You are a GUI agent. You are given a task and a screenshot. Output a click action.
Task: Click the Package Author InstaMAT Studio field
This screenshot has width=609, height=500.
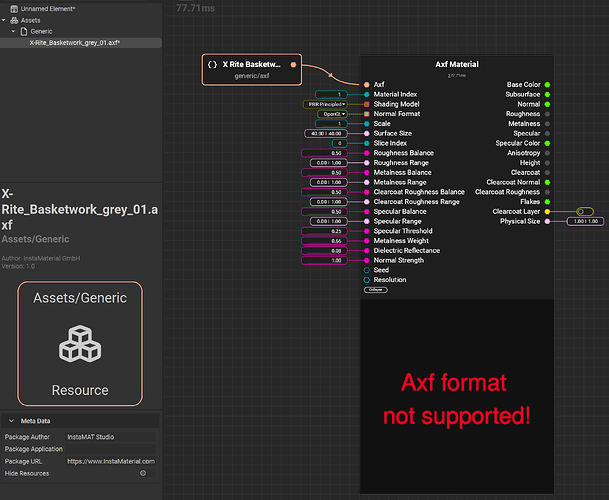(x=111, y=437)
